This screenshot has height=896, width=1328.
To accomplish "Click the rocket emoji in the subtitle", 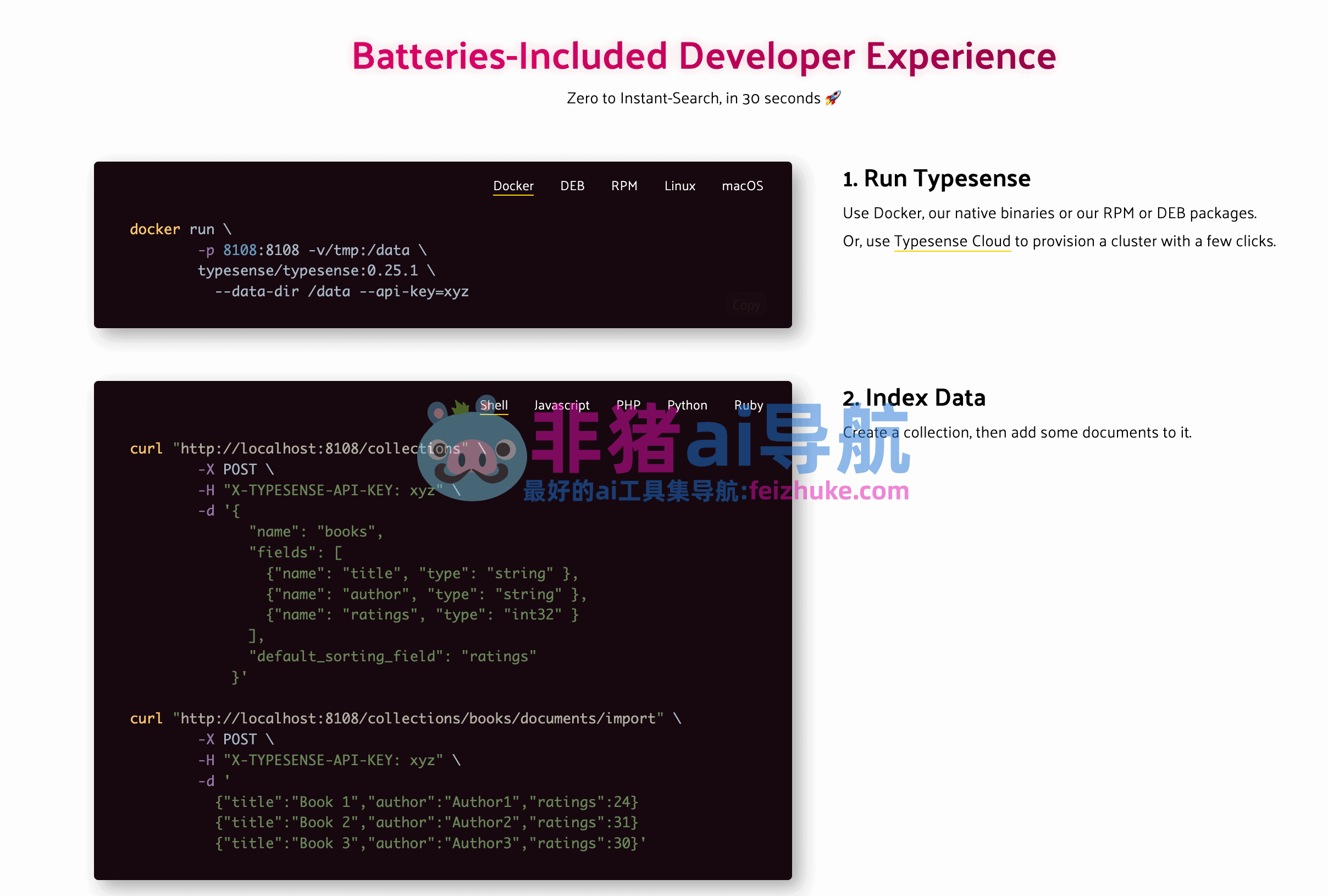I will (x=834, y=98).
